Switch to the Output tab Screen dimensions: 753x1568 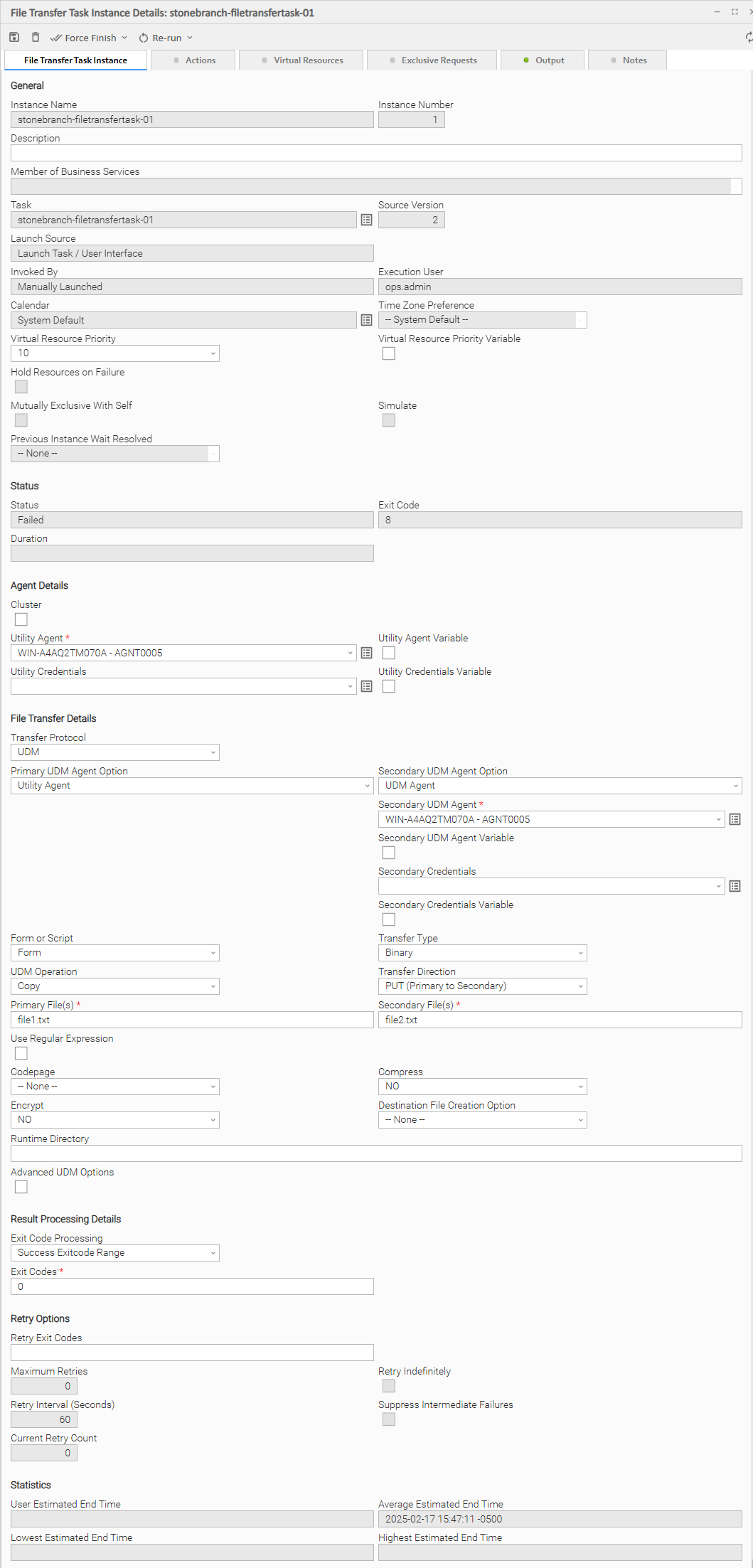click(x=543, y=60)
